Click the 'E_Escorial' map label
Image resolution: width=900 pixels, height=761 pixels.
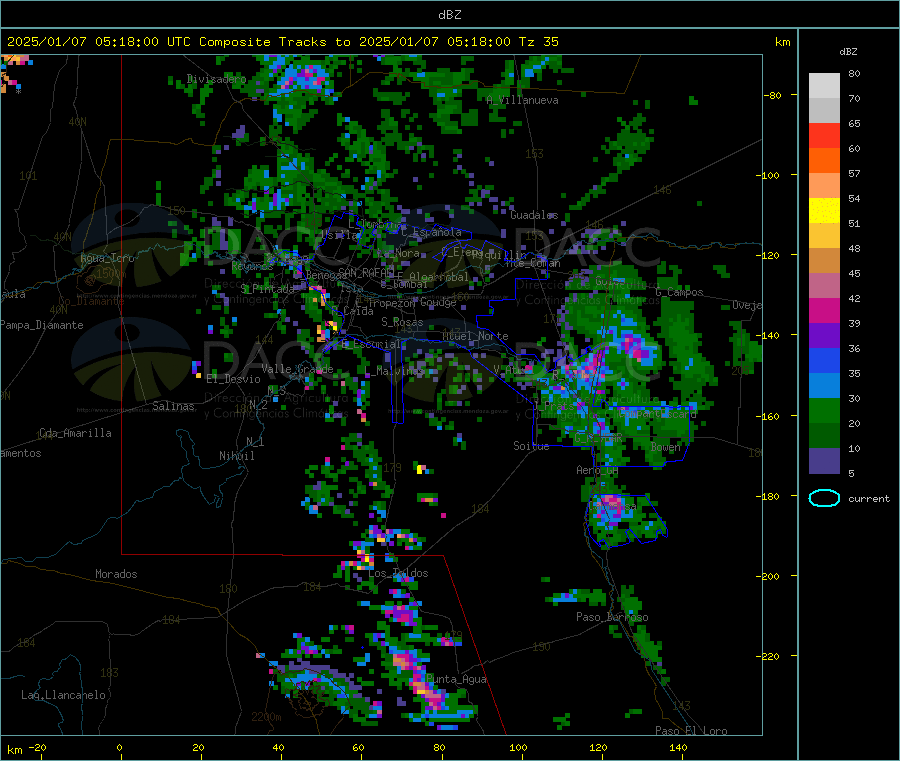click(x=370, y=344)
